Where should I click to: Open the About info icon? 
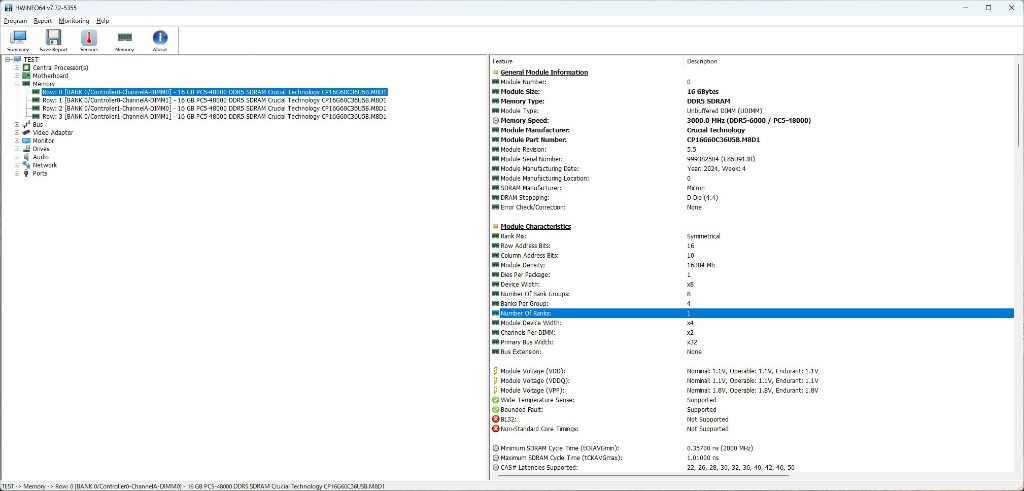click(x=159, y=39)
